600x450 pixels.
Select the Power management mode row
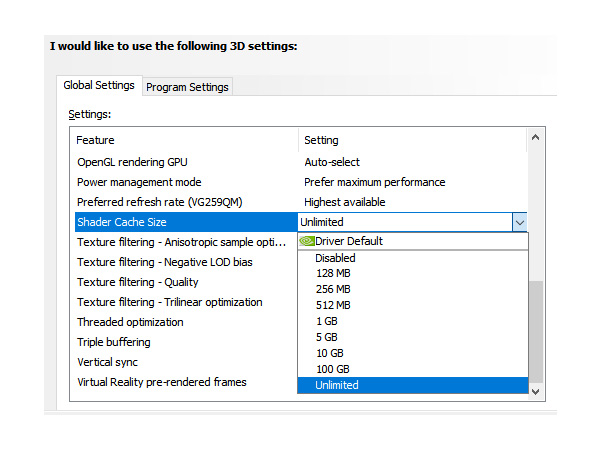139,182
